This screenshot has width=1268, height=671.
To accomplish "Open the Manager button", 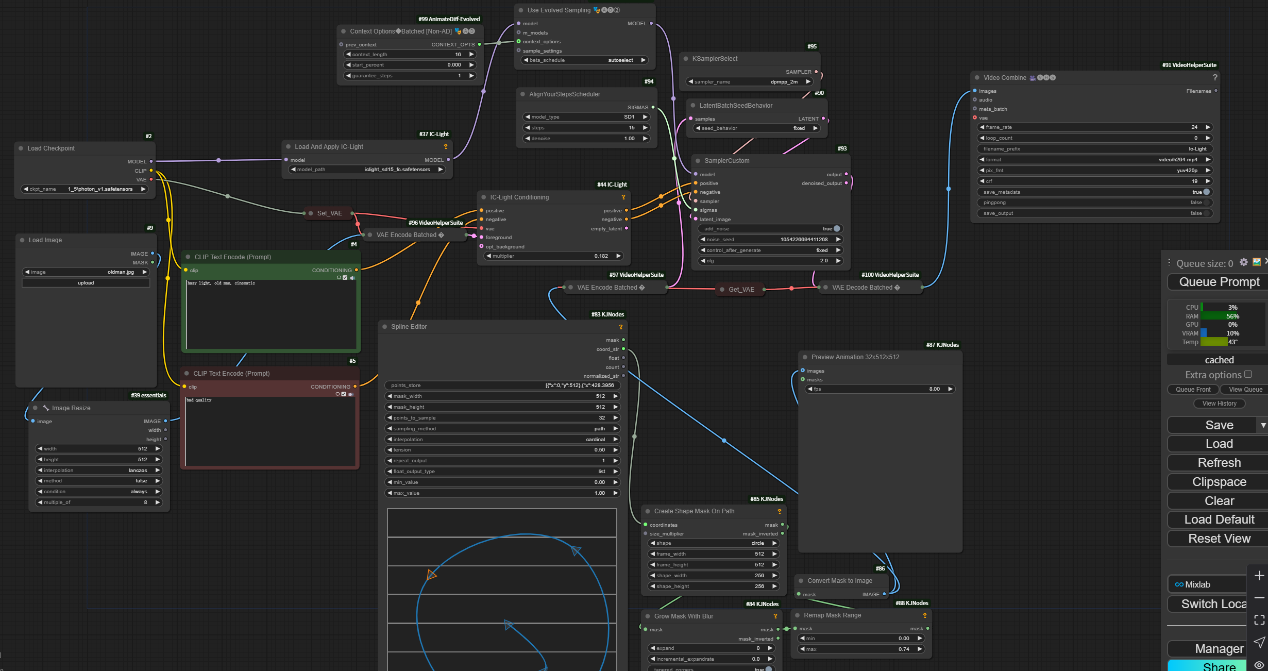I will [1219, 649].
